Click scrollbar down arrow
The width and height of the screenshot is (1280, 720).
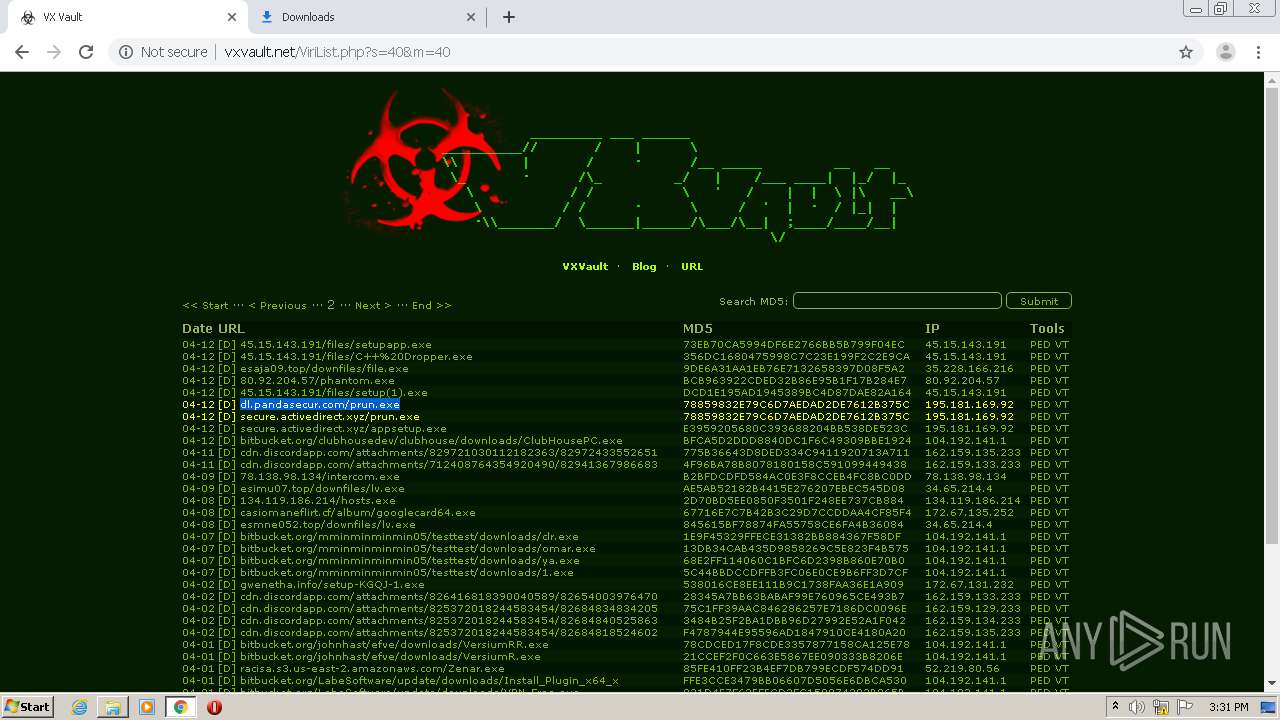tap(1272, 684)
